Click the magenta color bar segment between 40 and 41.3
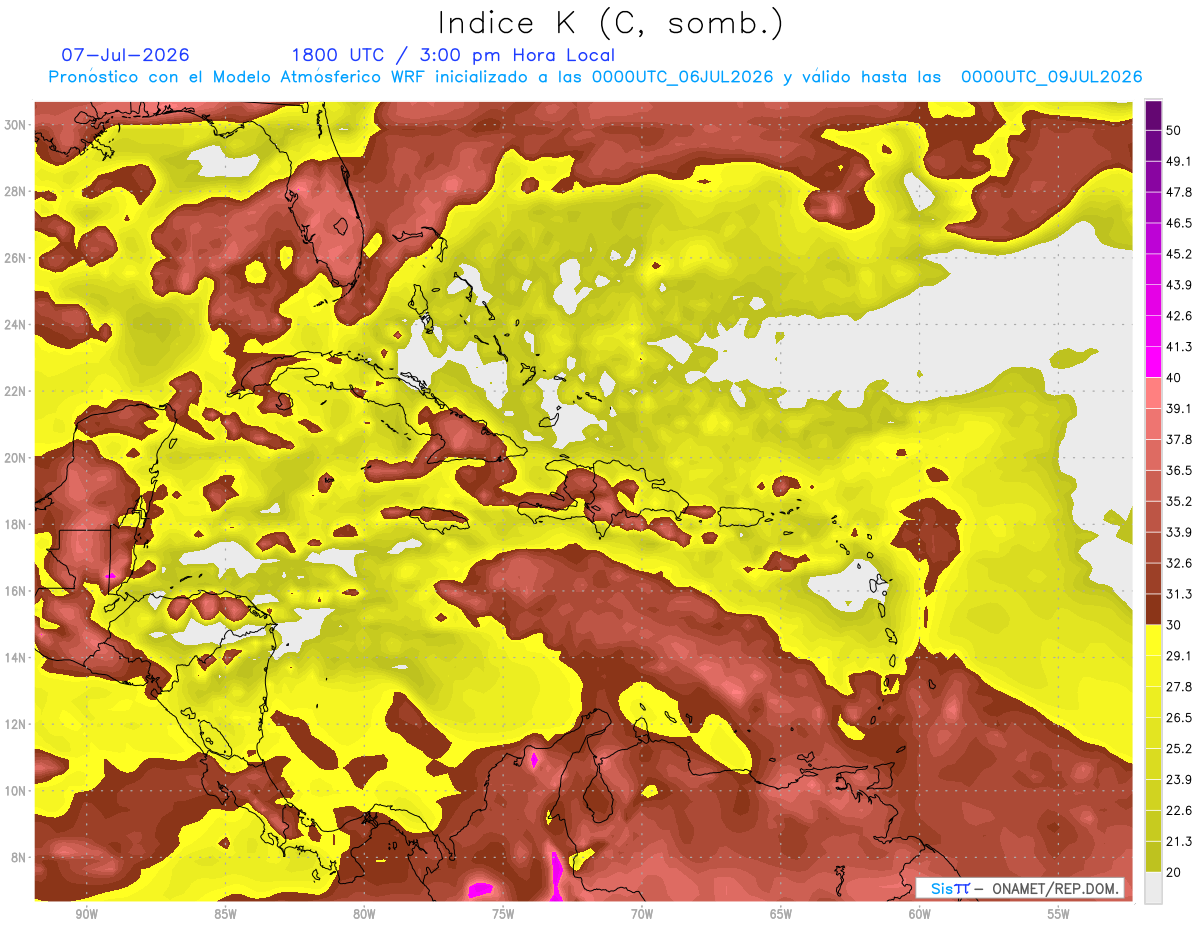Viewport: 1200px width, 927px height. (x=1153, y=361)
